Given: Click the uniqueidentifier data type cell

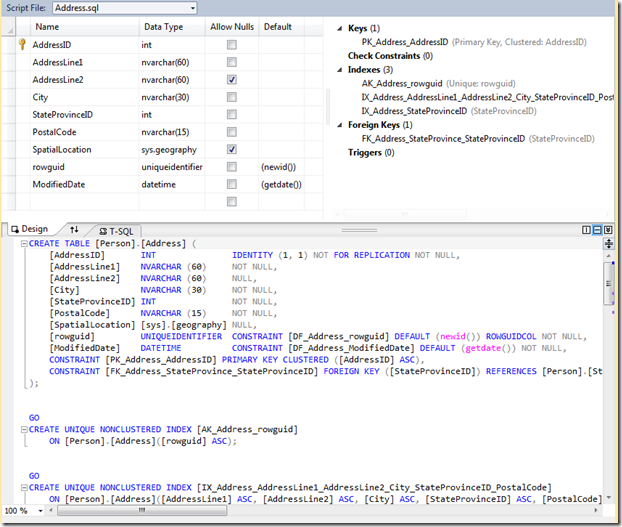Looking at the screenshot, I should pyautogui.click(x=172, y=167).
